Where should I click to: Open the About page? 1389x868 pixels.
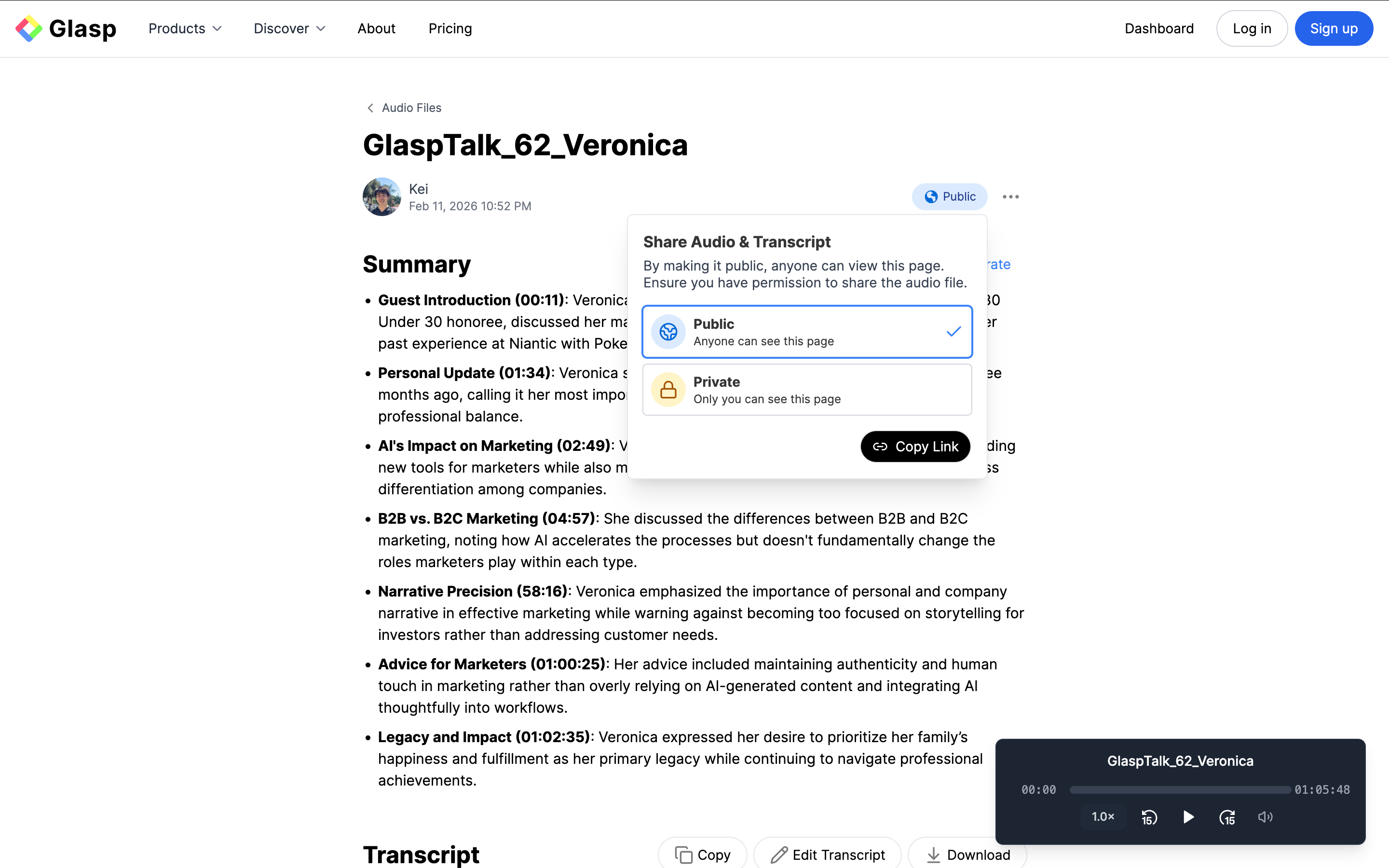coord(376,29)
